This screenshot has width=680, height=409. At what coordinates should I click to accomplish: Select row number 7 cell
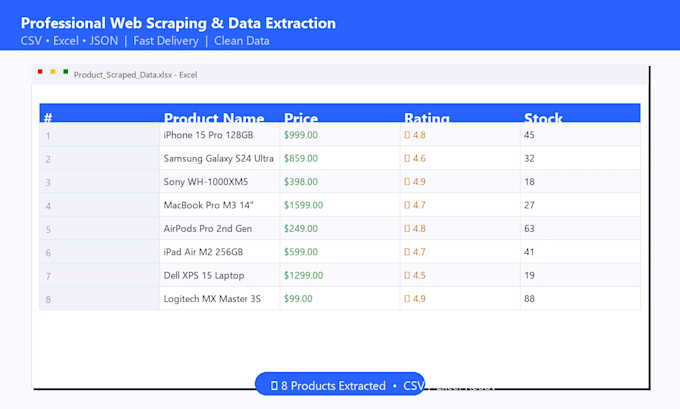99,275
